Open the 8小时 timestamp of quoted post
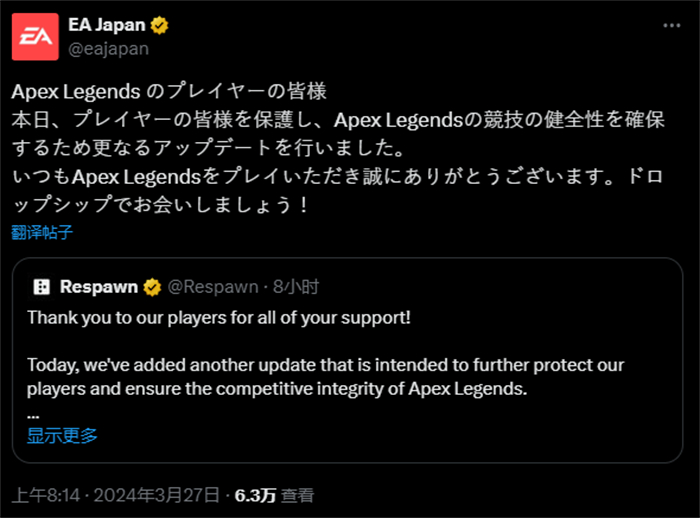This screenshot has height=518, width=700. (296, 287)
